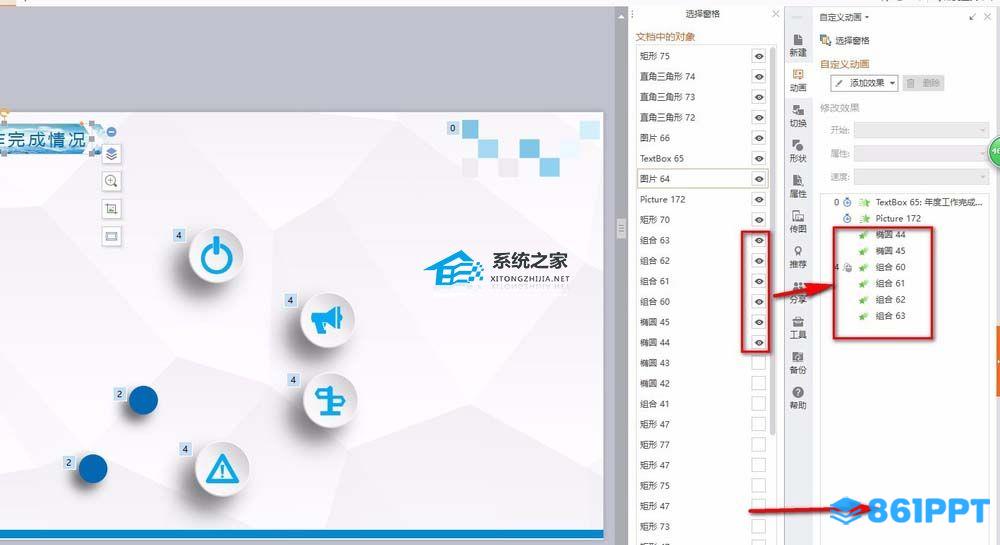Viewport: 1000px width, 545px height.
Task: Hide 椭圆 45 via eye icon
Action: [x=758, y=322]
